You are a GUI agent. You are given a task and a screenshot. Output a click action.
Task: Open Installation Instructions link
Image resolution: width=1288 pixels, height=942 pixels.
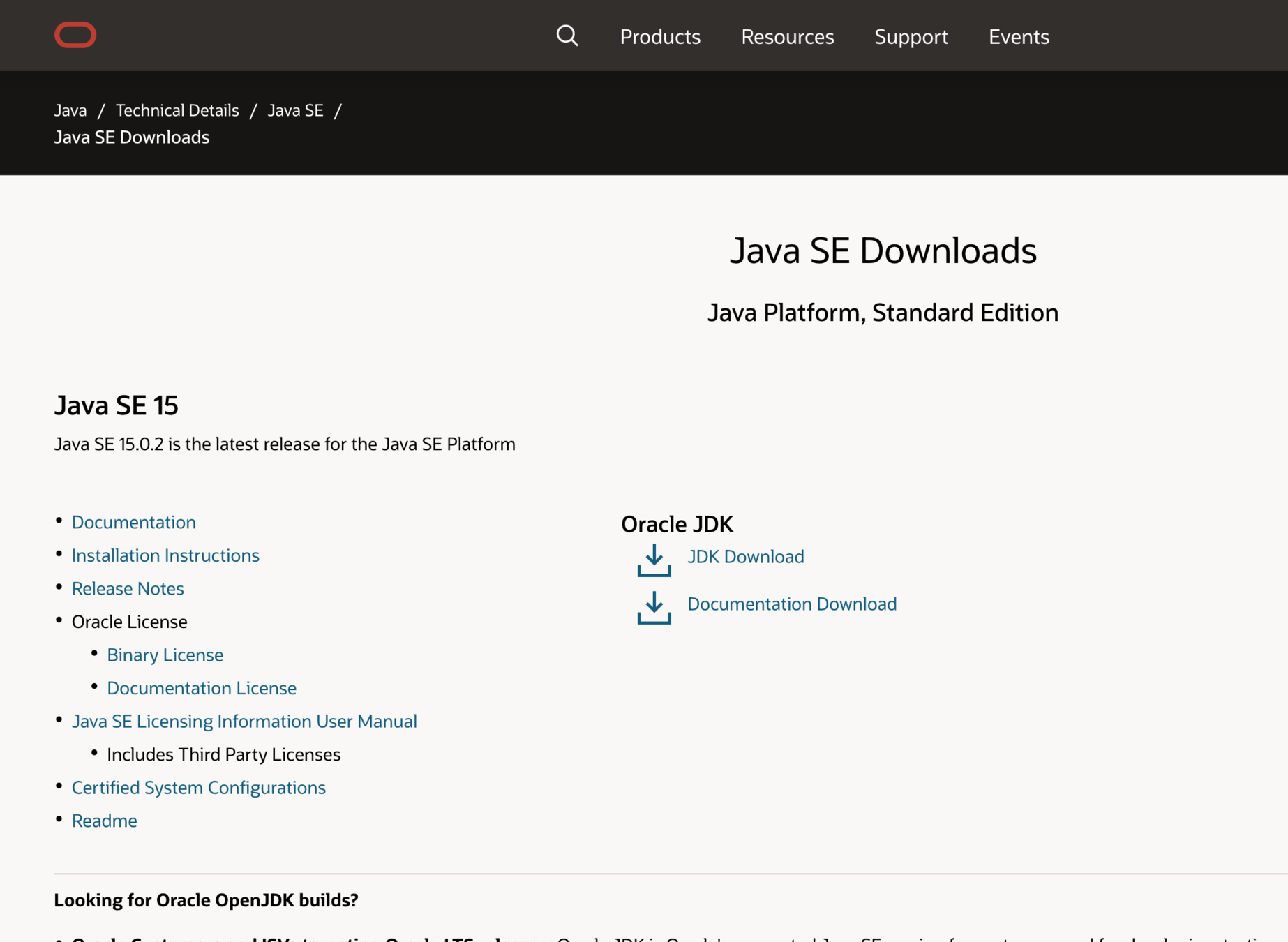[x=165, y=555]
